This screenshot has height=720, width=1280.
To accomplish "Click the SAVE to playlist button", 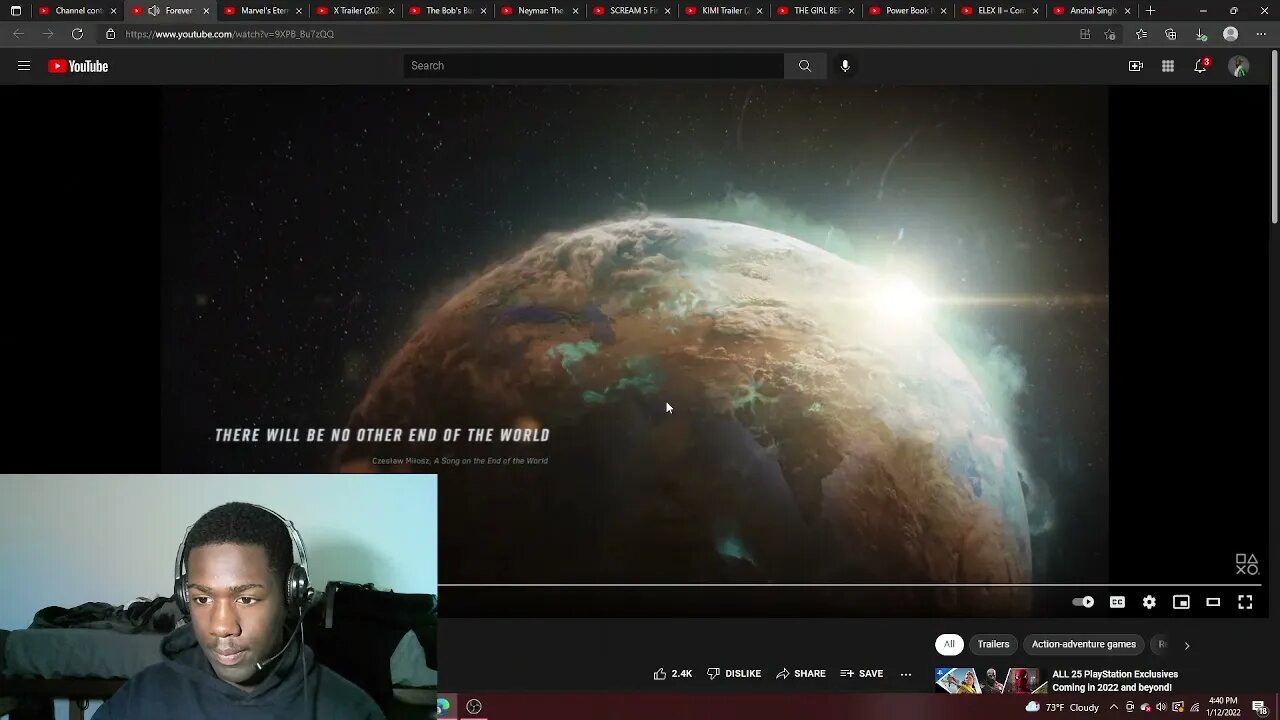I will pyautogui.click(x=862, y=674).
